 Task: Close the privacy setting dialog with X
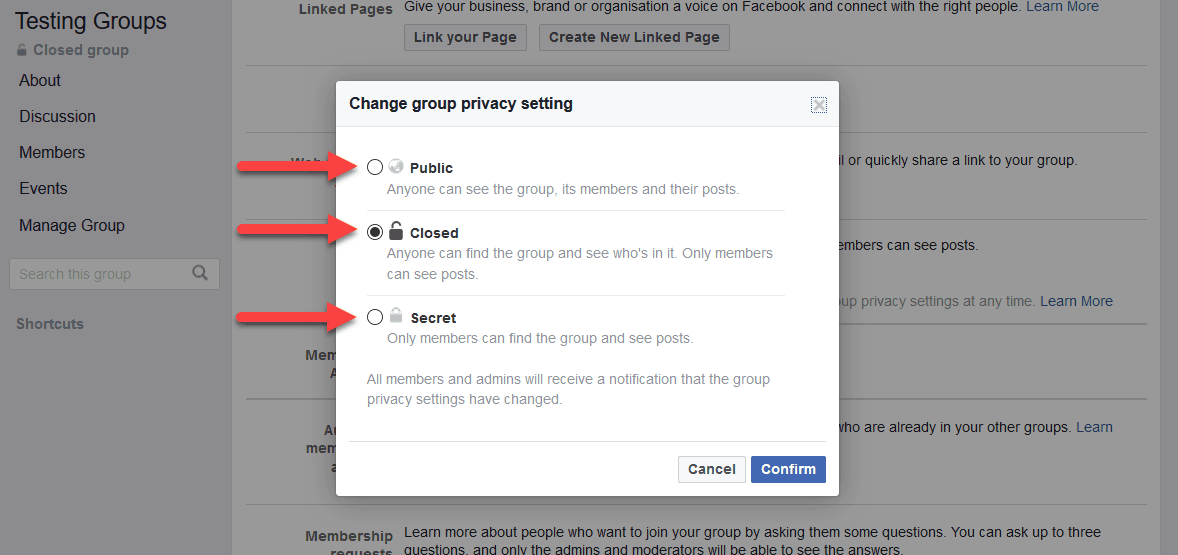819,105
